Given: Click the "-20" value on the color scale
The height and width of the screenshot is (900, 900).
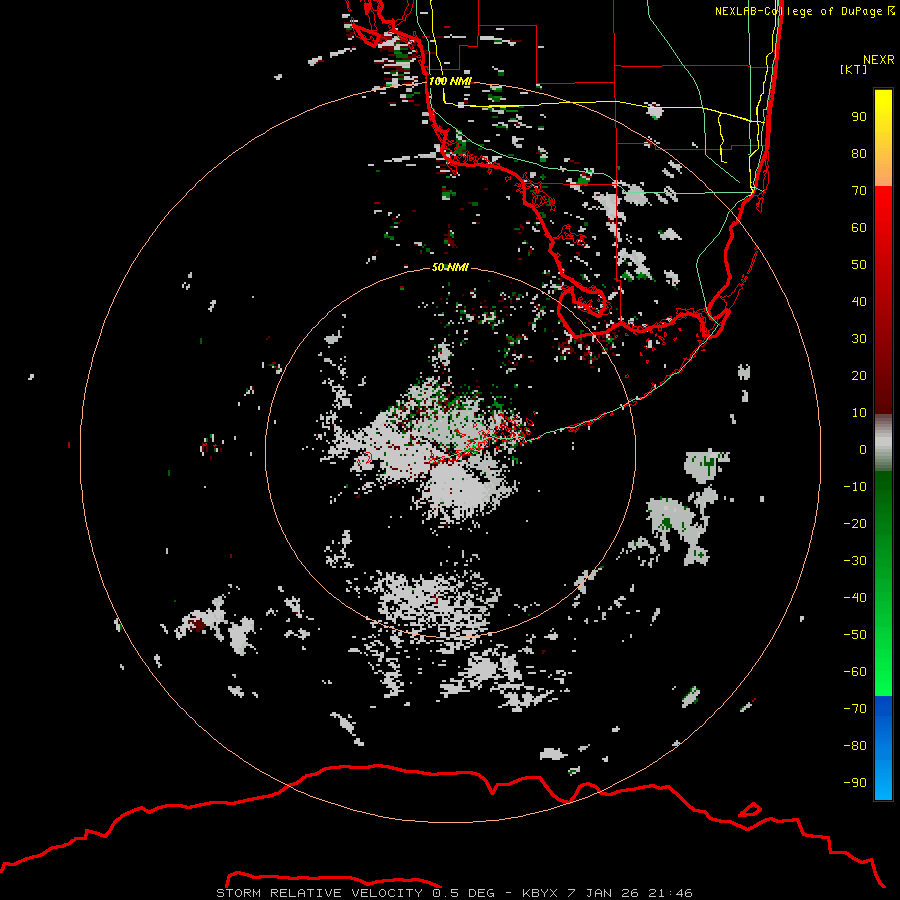Looking at the screenshot, I should click(x=855, y=524).
